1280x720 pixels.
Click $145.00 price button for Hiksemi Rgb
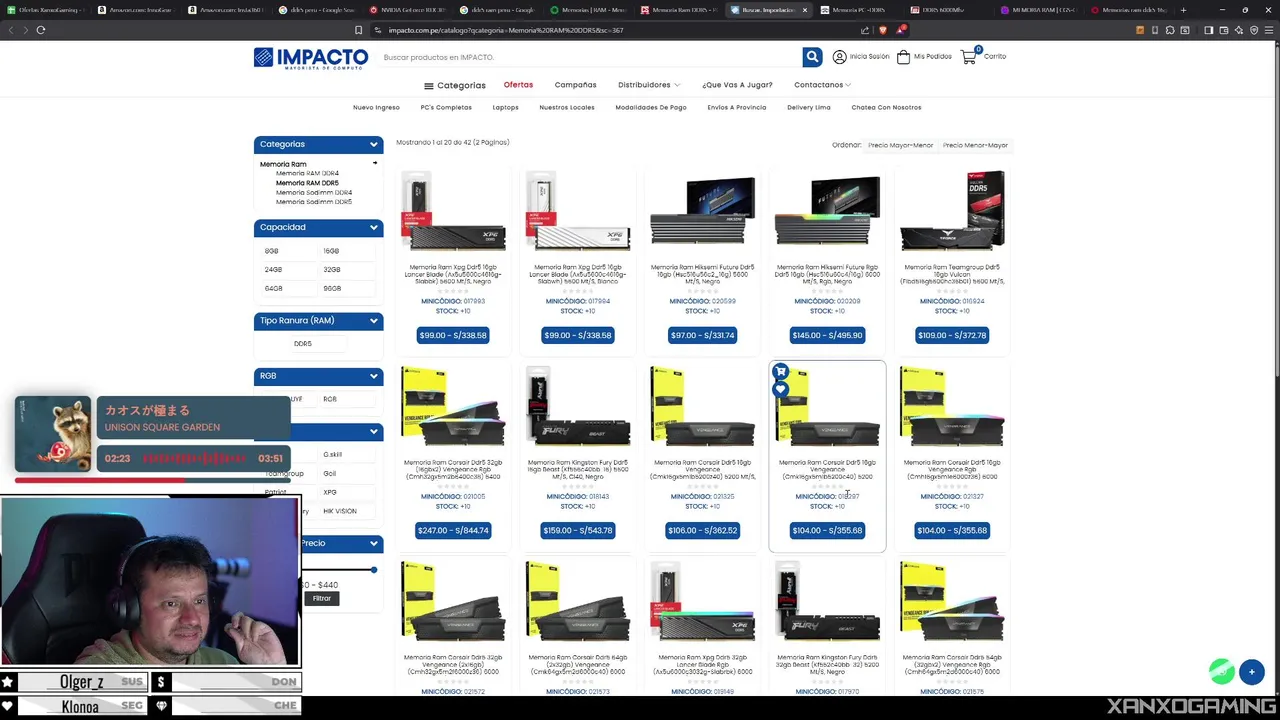(x=827, y=335)
